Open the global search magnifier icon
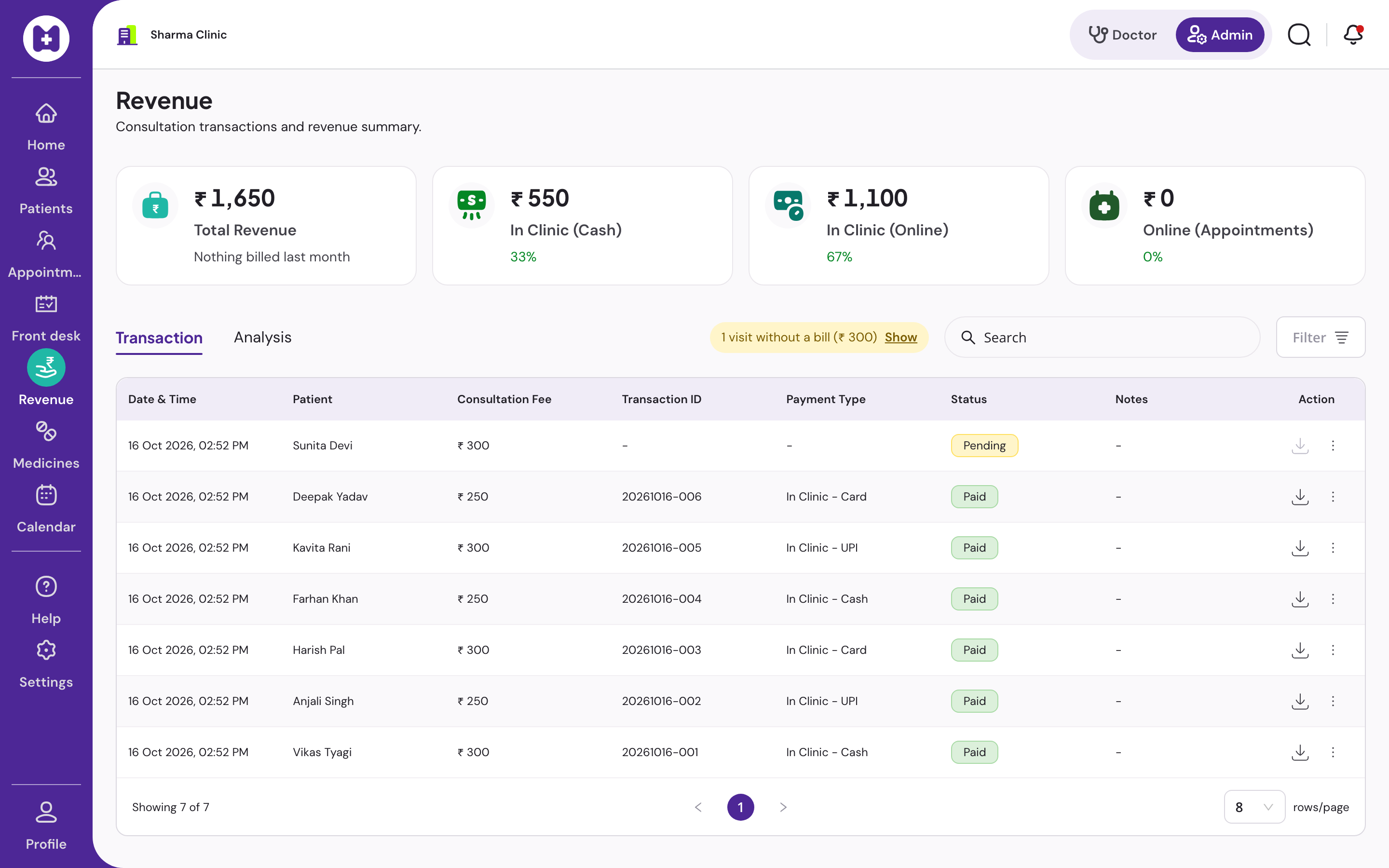1389x868 pixels. 1299,35
